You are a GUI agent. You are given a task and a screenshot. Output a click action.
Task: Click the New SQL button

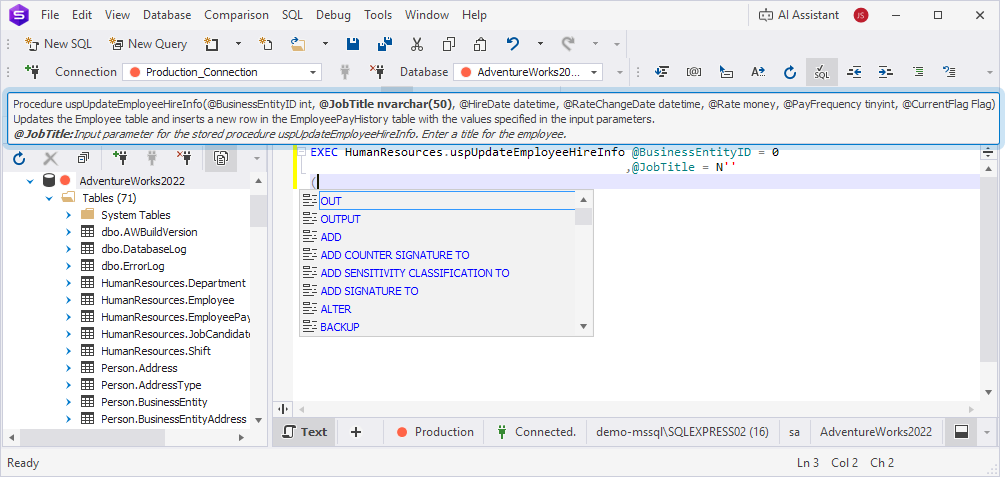(x=60, y=44)
